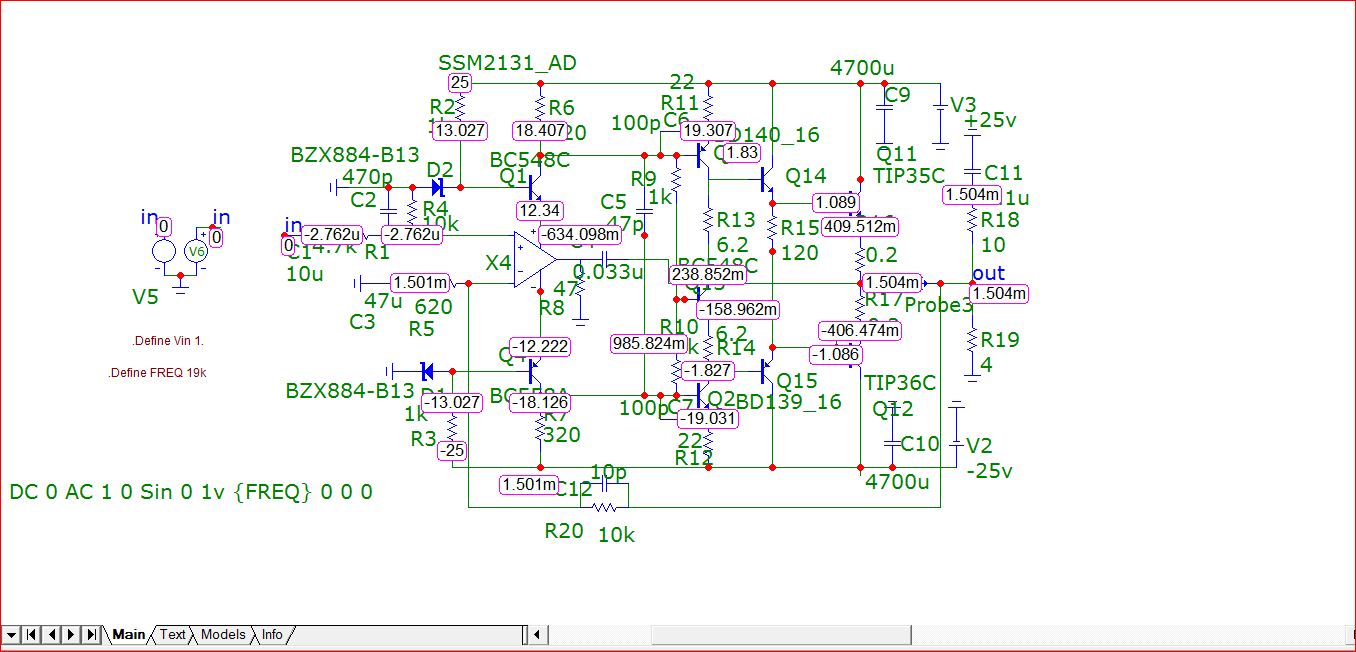Viewport: 1356px width, 652px height.
Task: Select the R7 resistor symbol
Action: [x=540, y=430]
